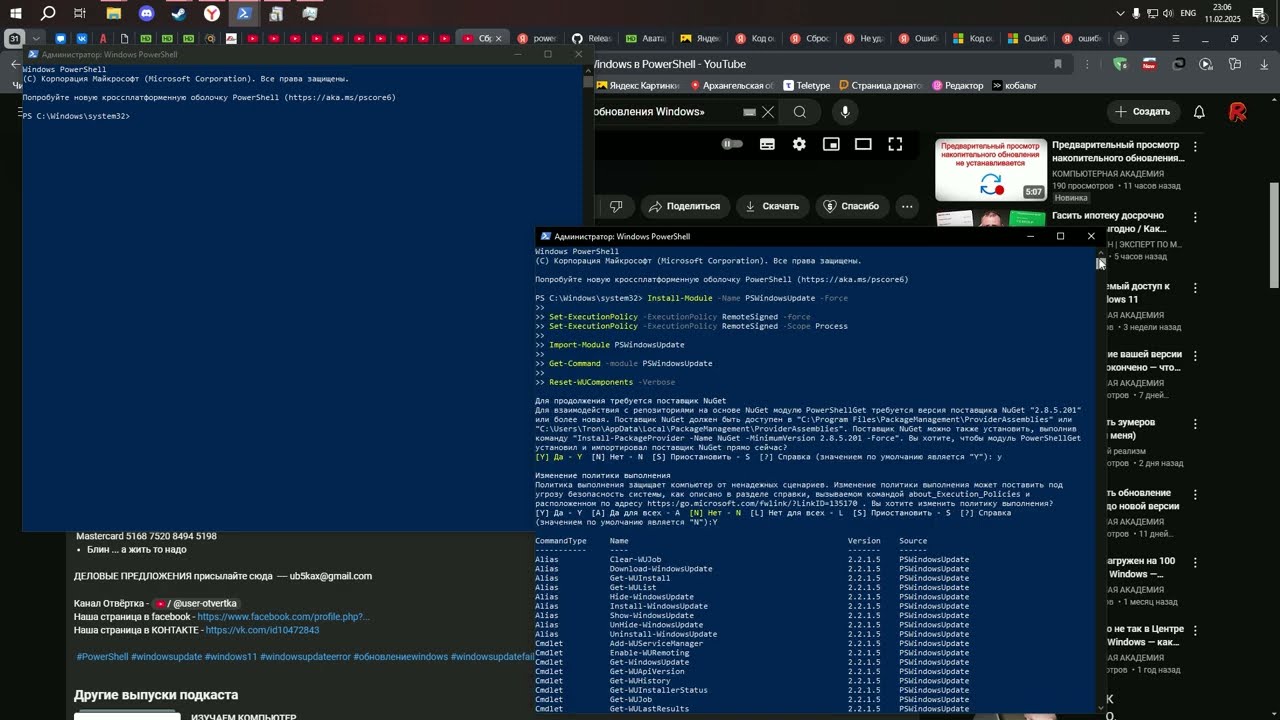Open the facebook.com profile link
1280x720 pixels.
[283, 617]
